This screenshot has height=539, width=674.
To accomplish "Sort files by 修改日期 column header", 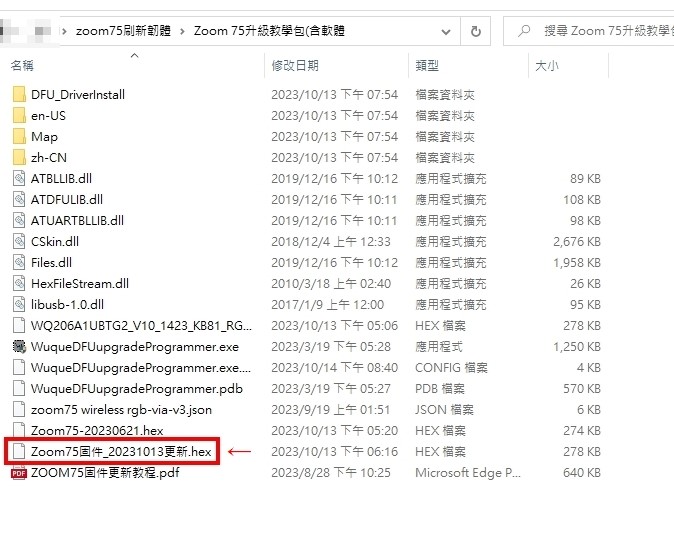I will coord(295,66).
